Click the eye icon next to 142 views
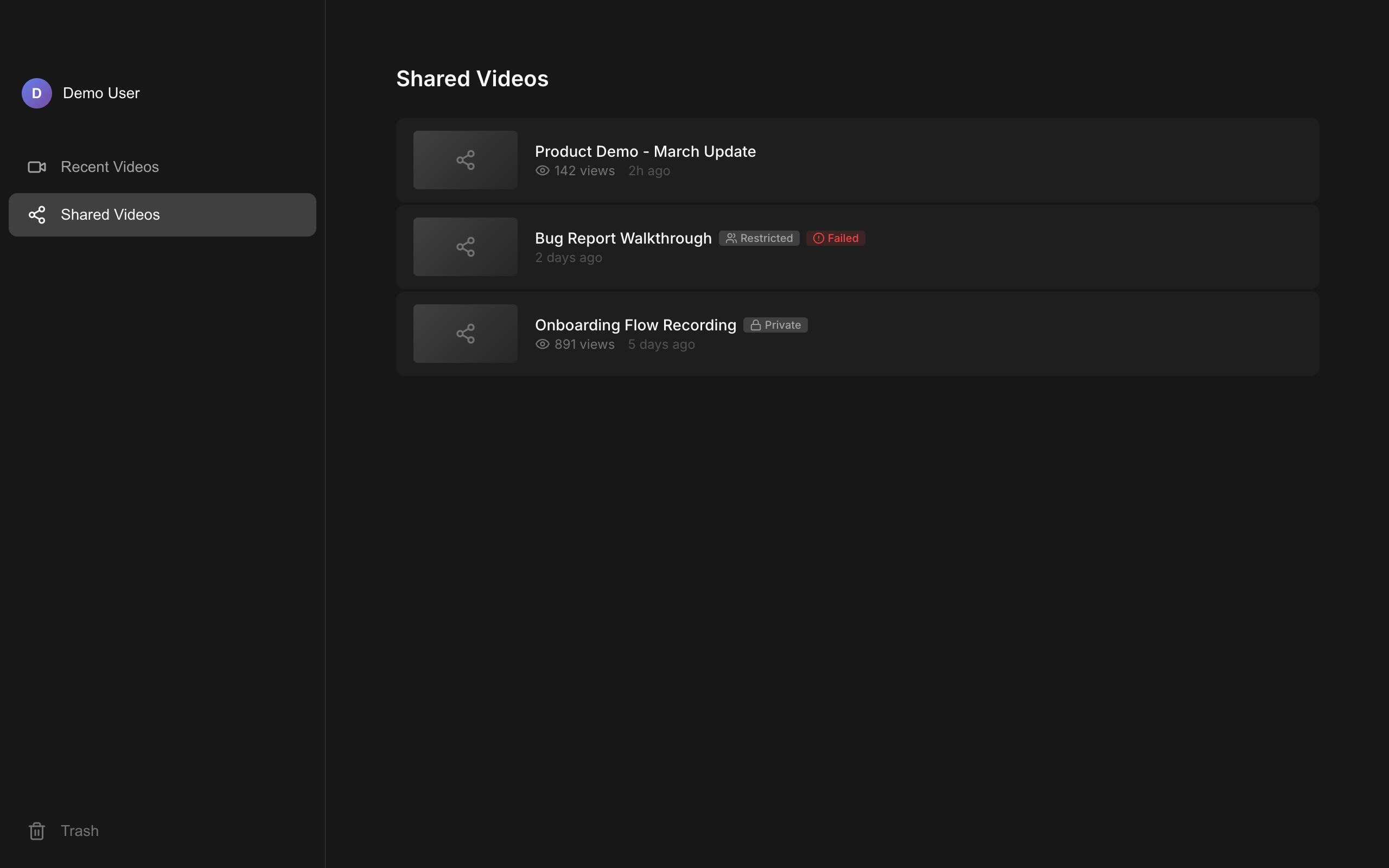 pyautogui.click(x=542, y=170)
